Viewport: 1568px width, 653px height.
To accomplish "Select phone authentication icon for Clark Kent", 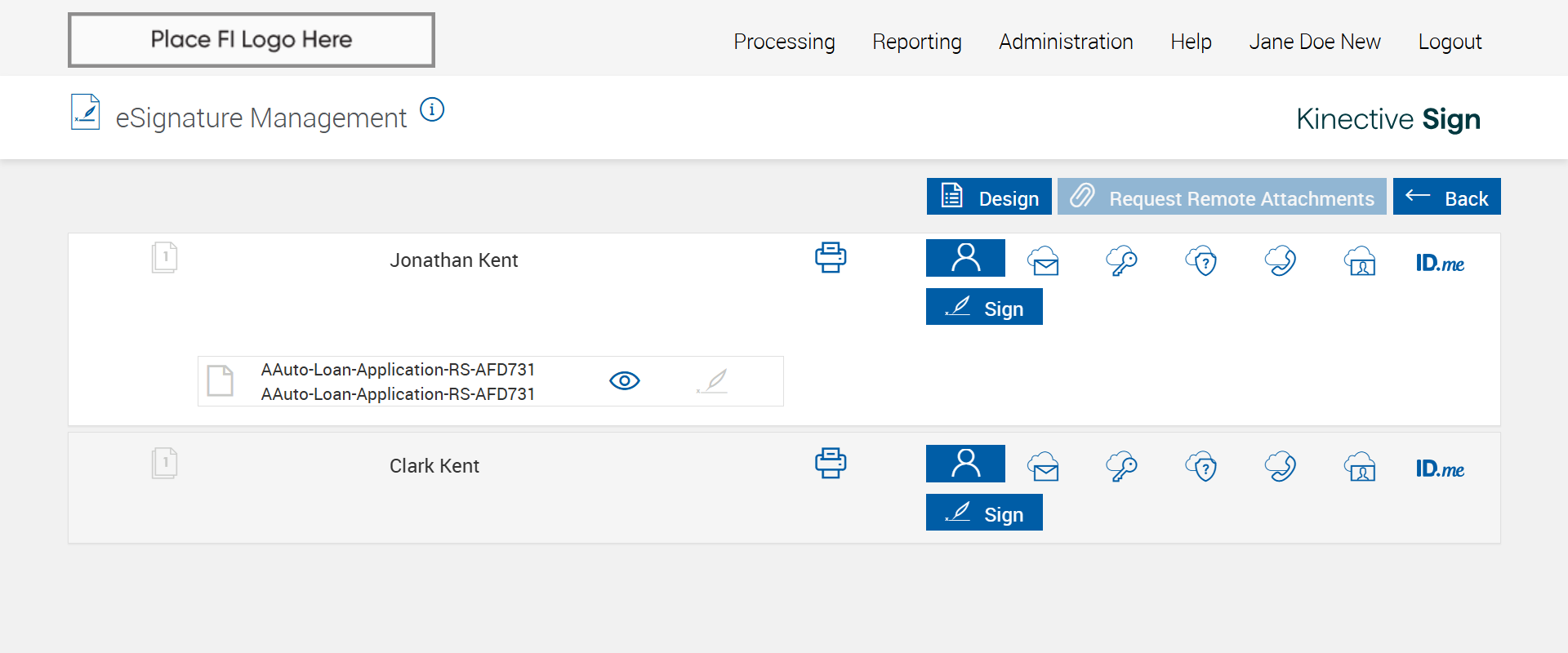I will point(1281,467).
